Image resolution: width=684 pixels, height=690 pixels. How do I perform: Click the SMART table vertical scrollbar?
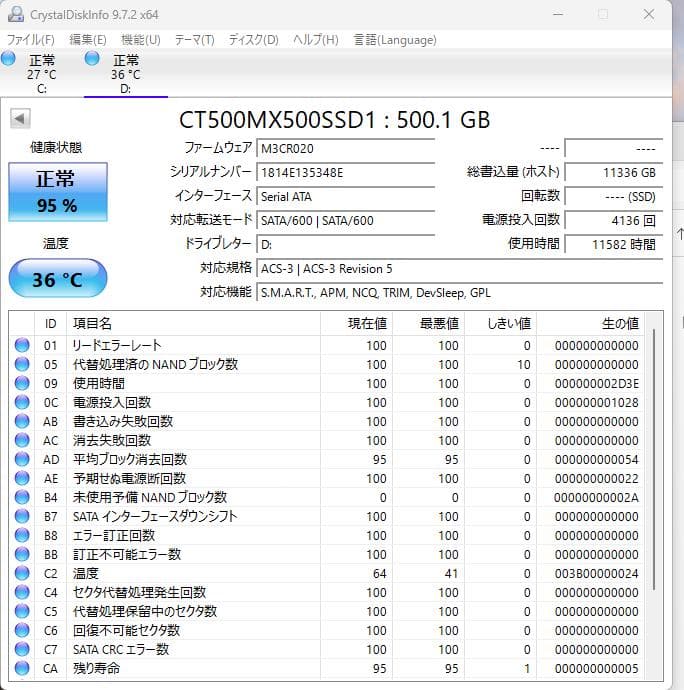(x=654, y=460)
